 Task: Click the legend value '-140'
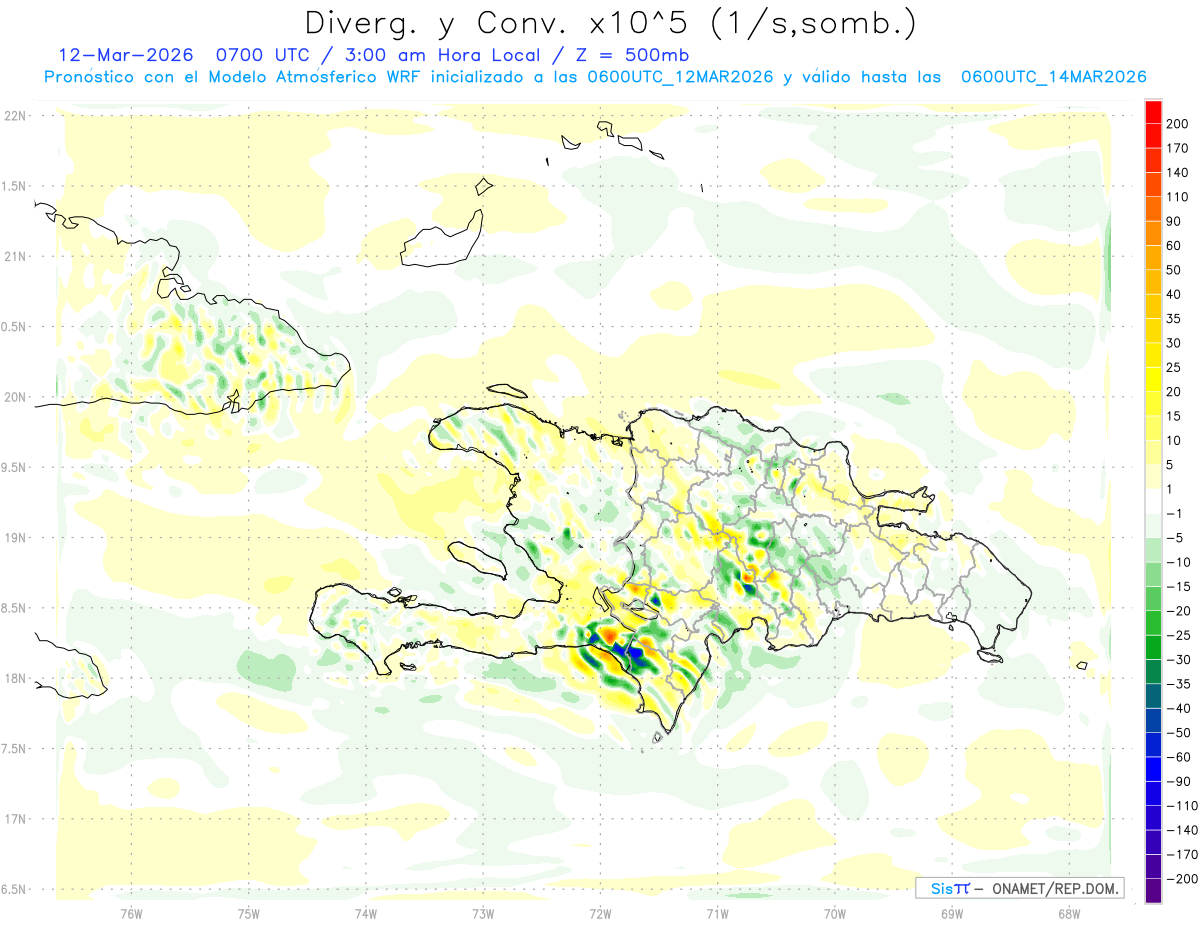(1181, 830)
